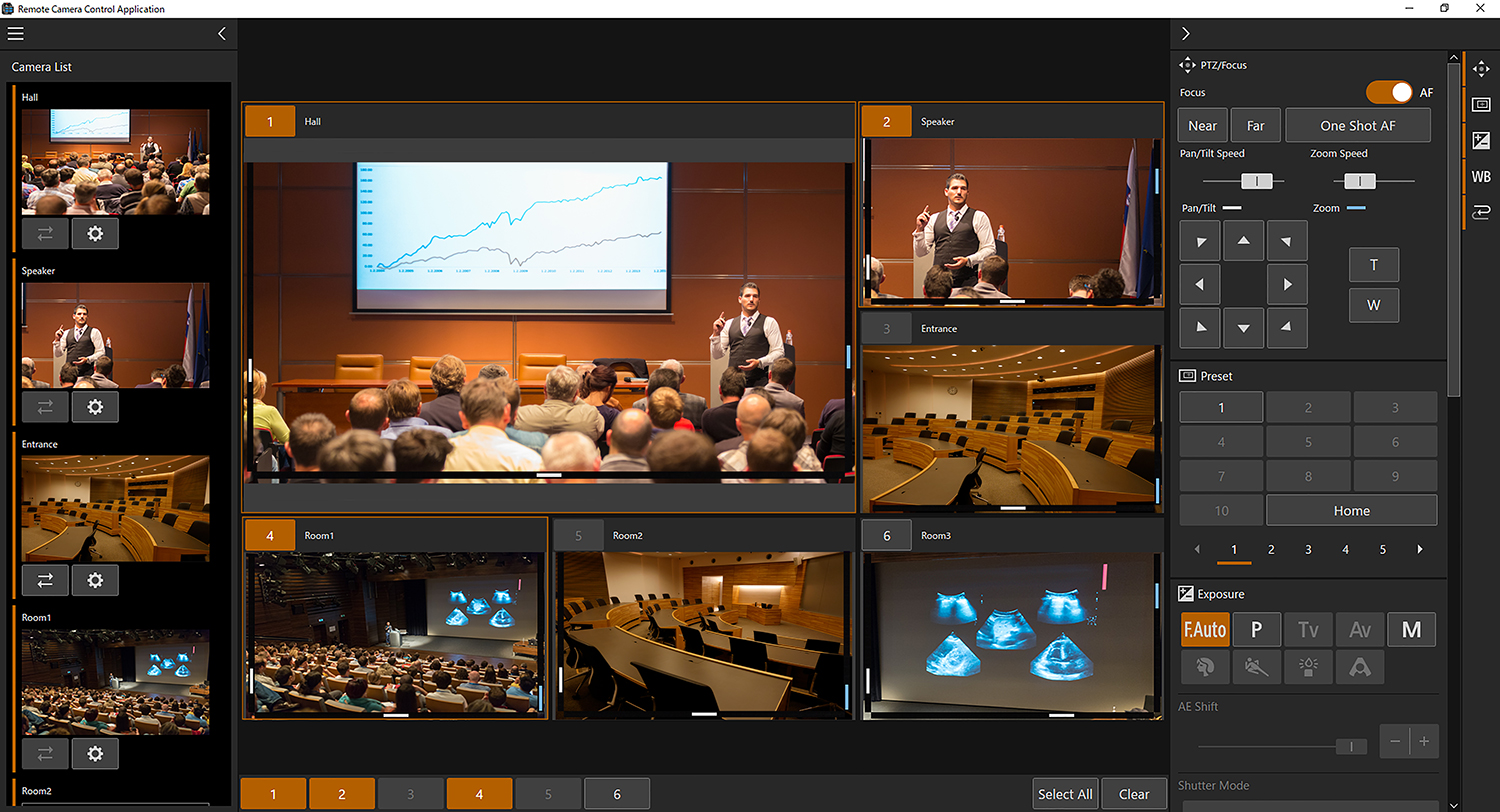Select the Full Auto exposure mode
Viewport: 1500px width, 812px height.
point(1205,630)
